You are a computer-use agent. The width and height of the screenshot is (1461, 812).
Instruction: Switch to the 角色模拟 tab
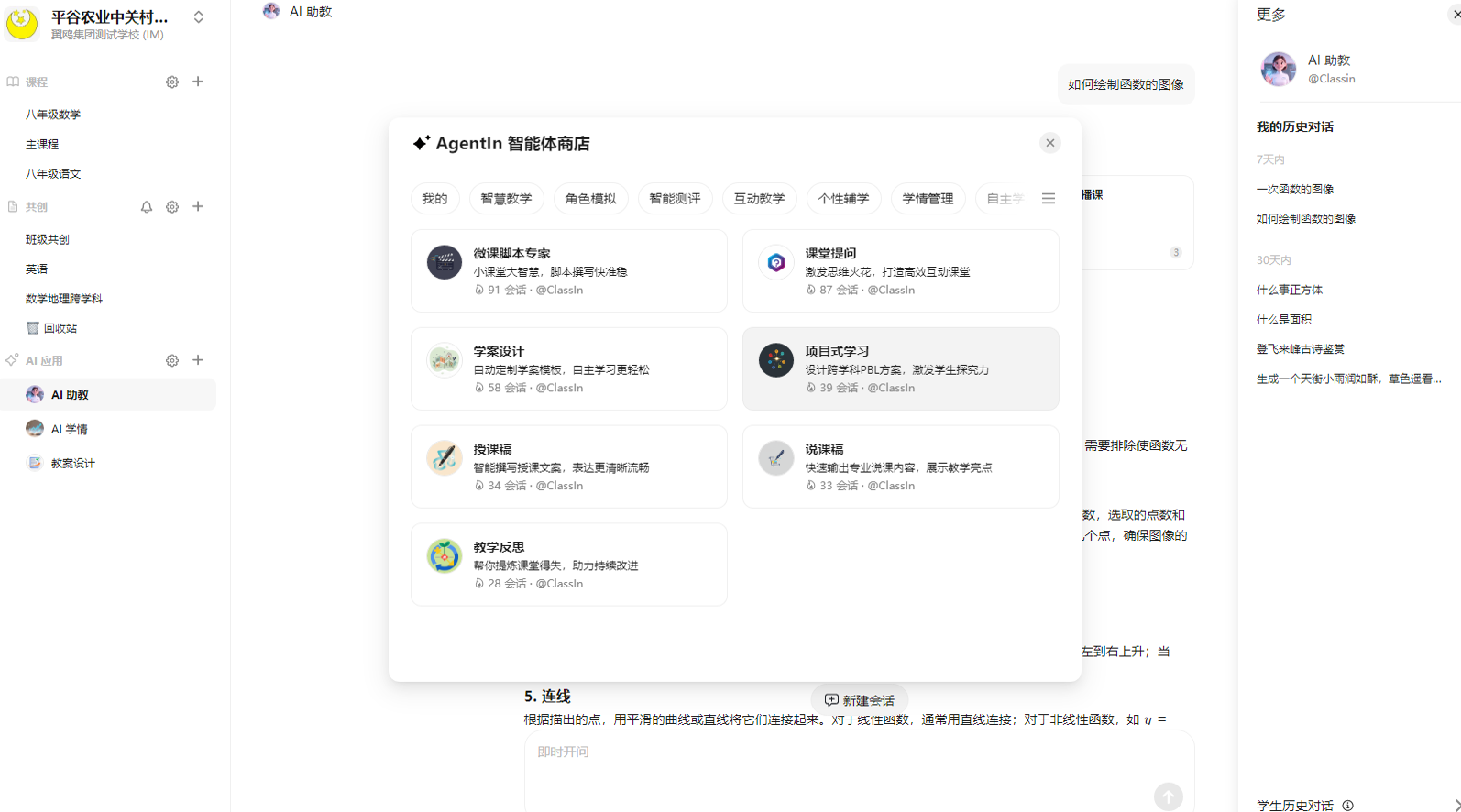pyautogui.click(x=590, y=199)
